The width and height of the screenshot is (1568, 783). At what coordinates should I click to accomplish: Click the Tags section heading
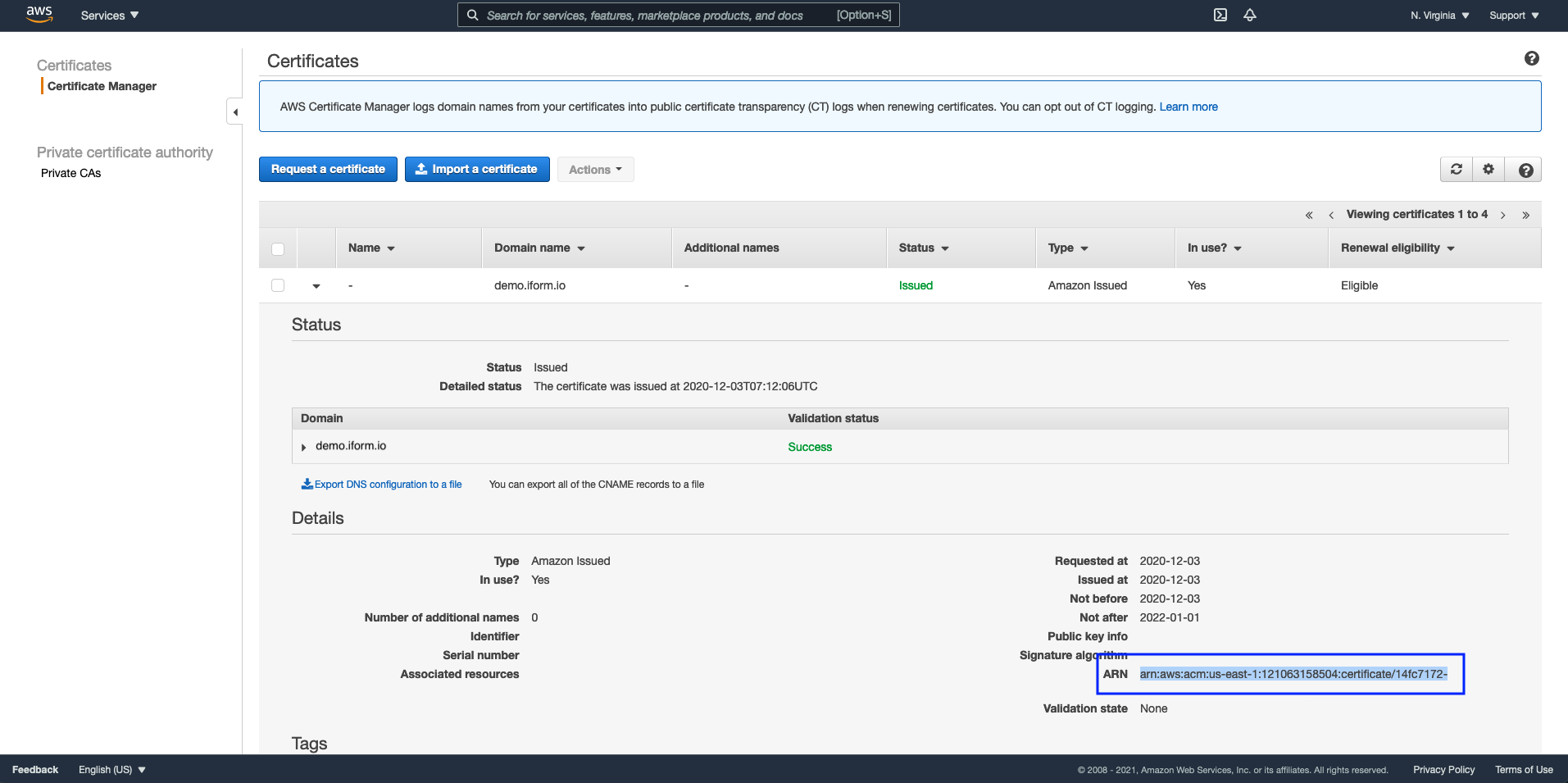309,743
